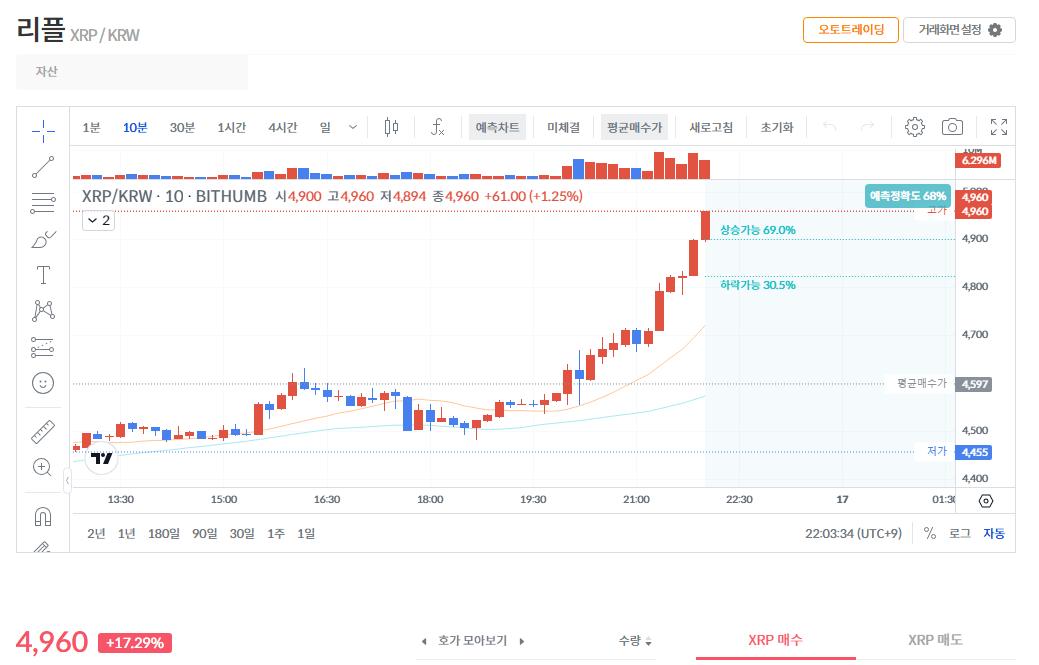The height and width of the screenshot is (665, 1039).
Task: Select the crosshair cursor tool
Action: [x=43, y=129]
